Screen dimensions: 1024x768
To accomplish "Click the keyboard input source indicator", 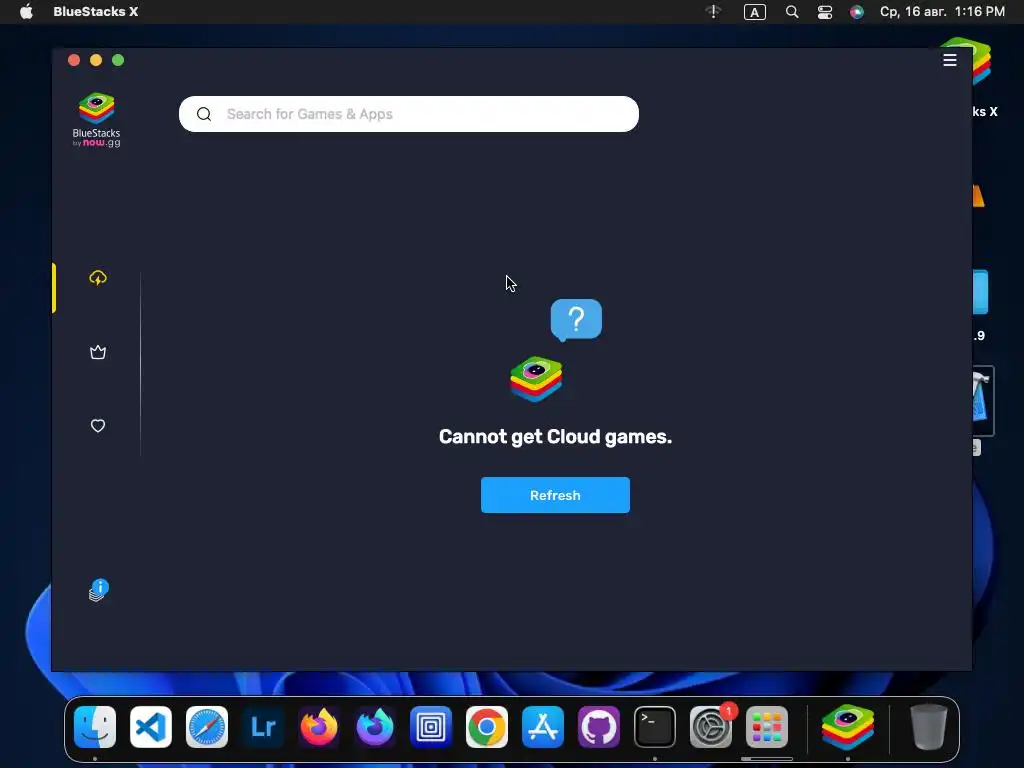I will [x=754, y=12].
